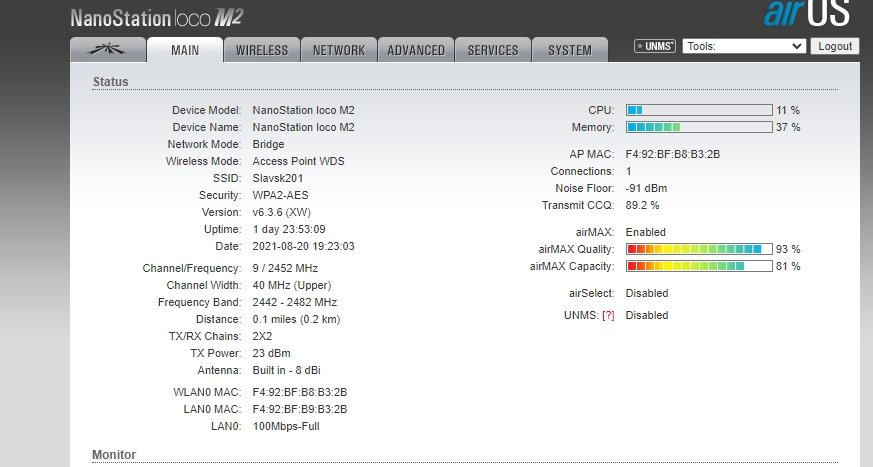The width and height of the screenshot is (873, 467).
Task: Click the Uptime value 1 day 23:53:09
Action: (x=289, y=229)
